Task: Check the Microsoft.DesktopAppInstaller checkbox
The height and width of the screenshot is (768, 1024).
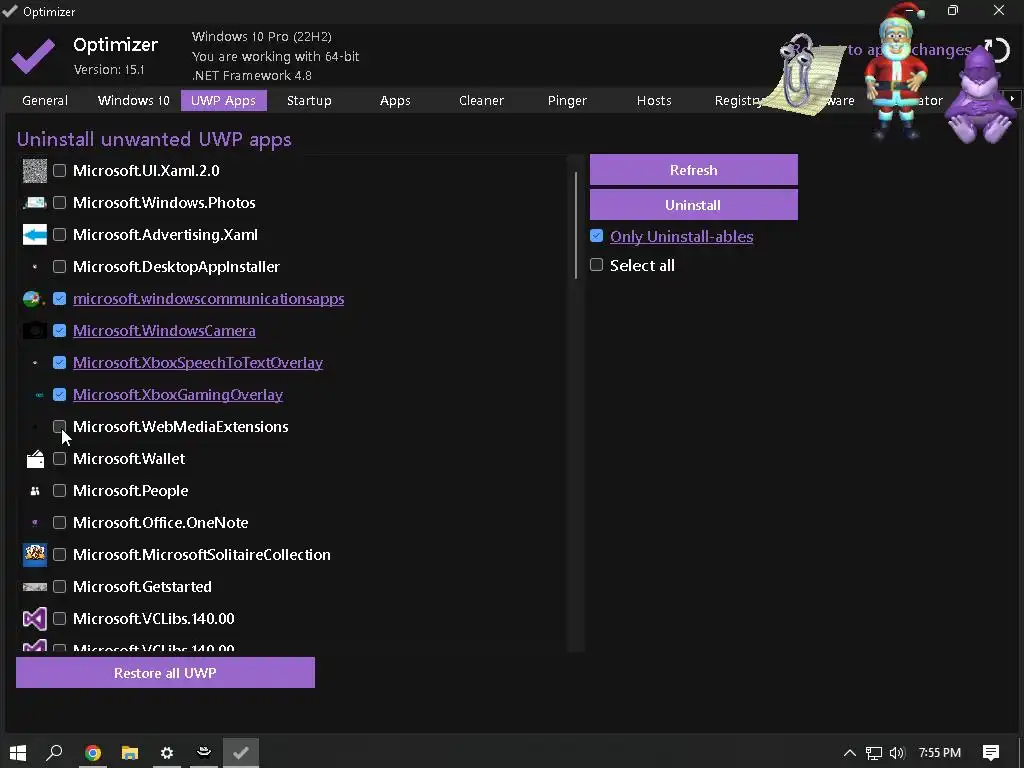Action: [x=59, y=266]
